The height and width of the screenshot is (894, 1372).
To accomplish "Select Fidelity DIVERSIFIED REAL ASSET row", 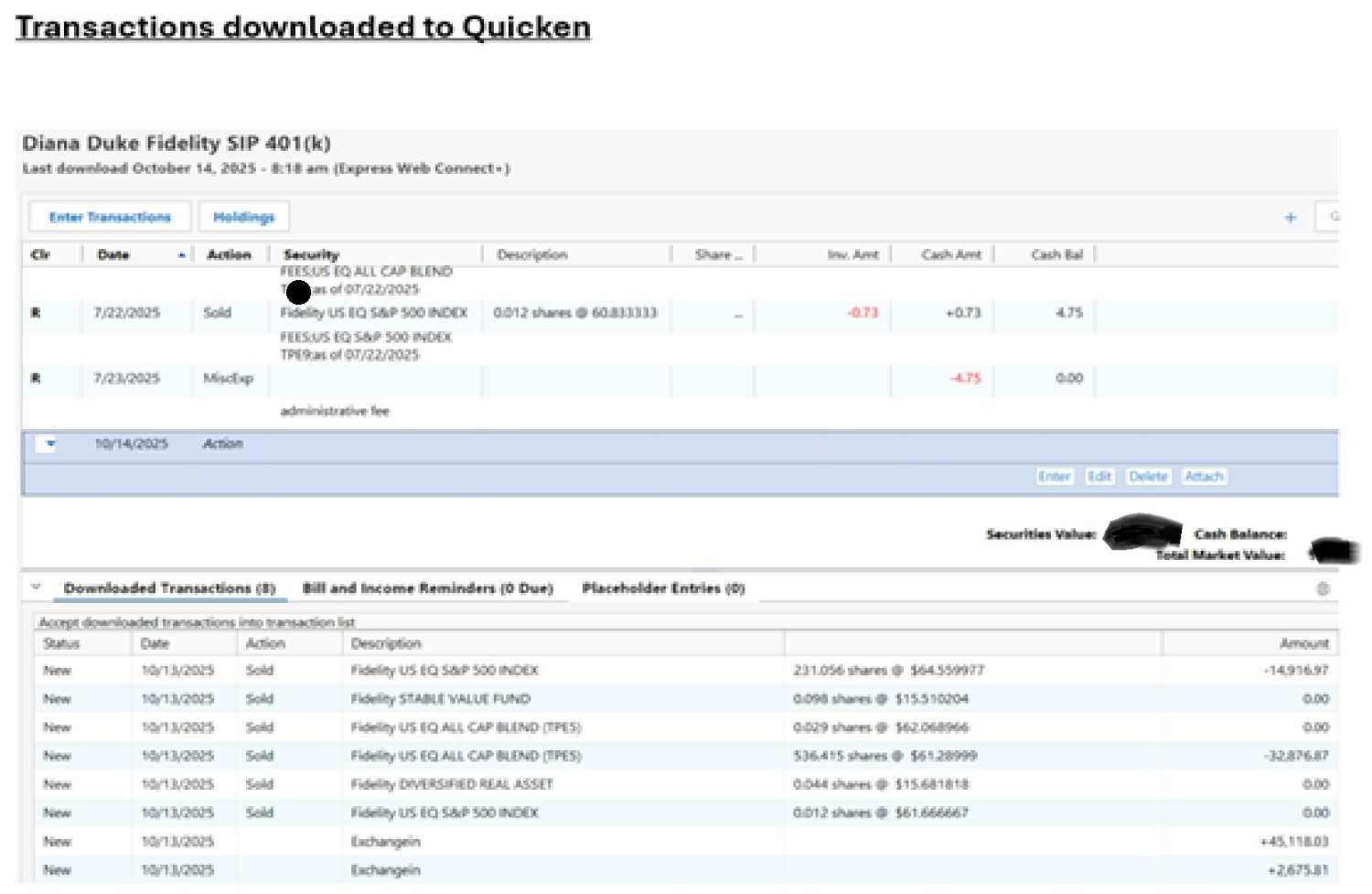I will point(686,784).
